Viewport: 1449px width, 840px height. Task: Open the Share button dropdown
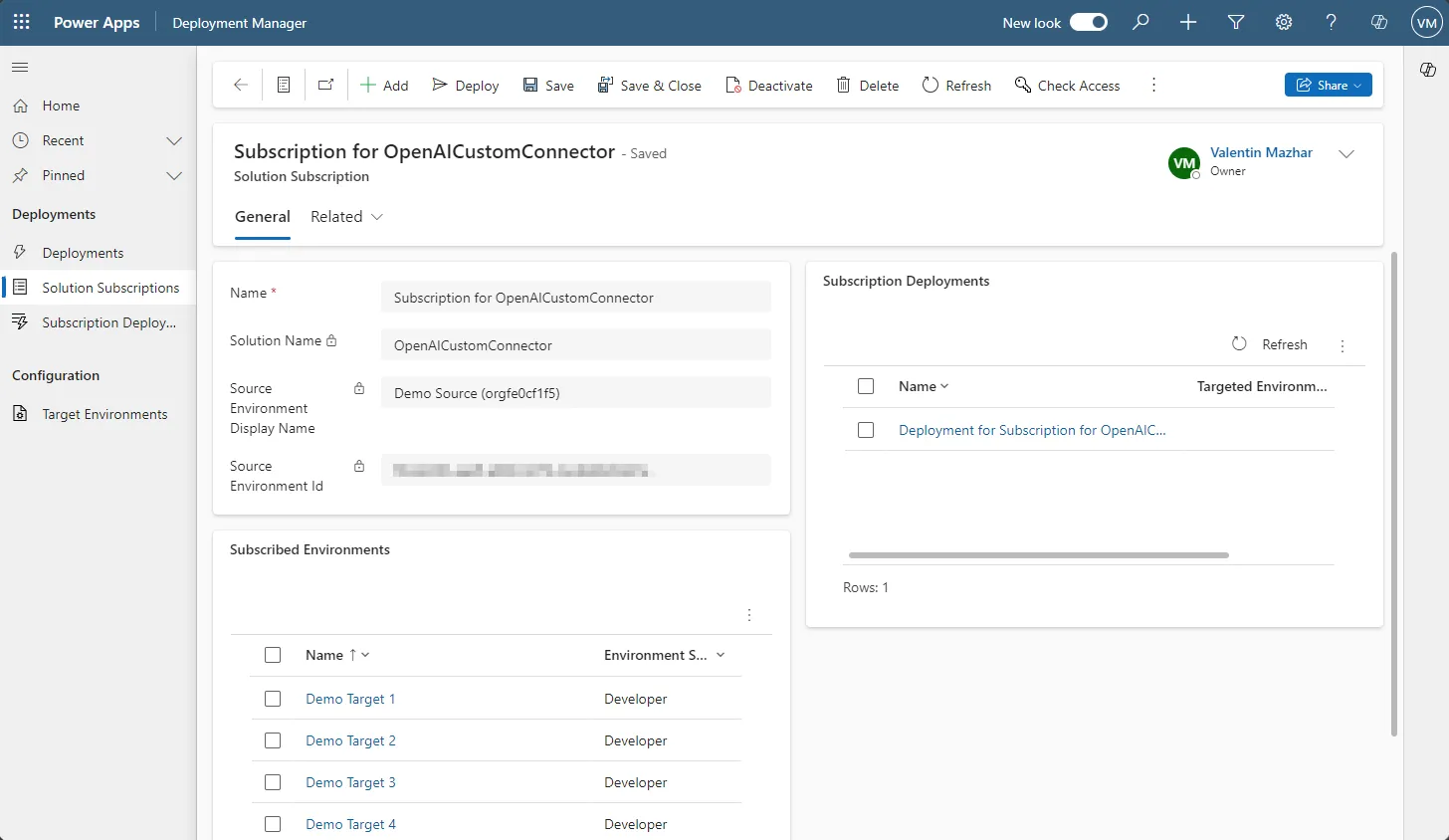[x=1329, y=85]
